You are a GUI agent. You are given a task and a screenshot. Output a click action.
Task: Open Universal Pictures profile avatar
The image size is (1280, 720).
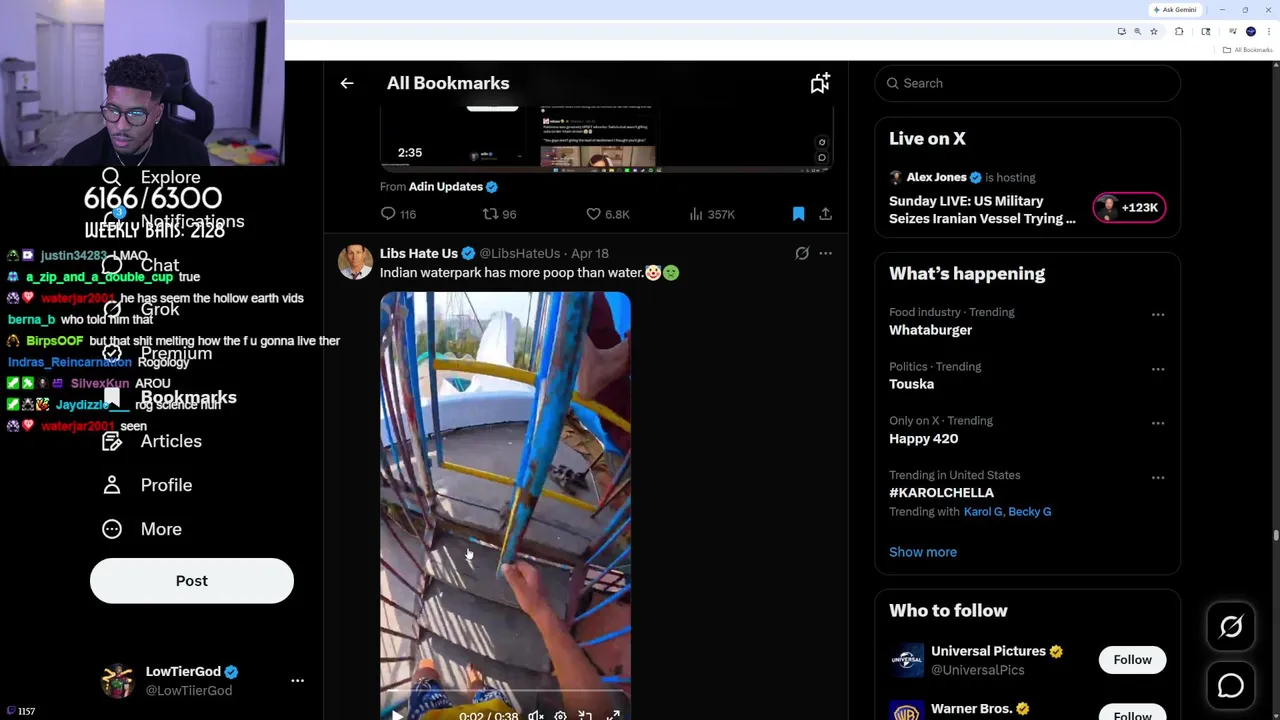[x=907, y=660]
